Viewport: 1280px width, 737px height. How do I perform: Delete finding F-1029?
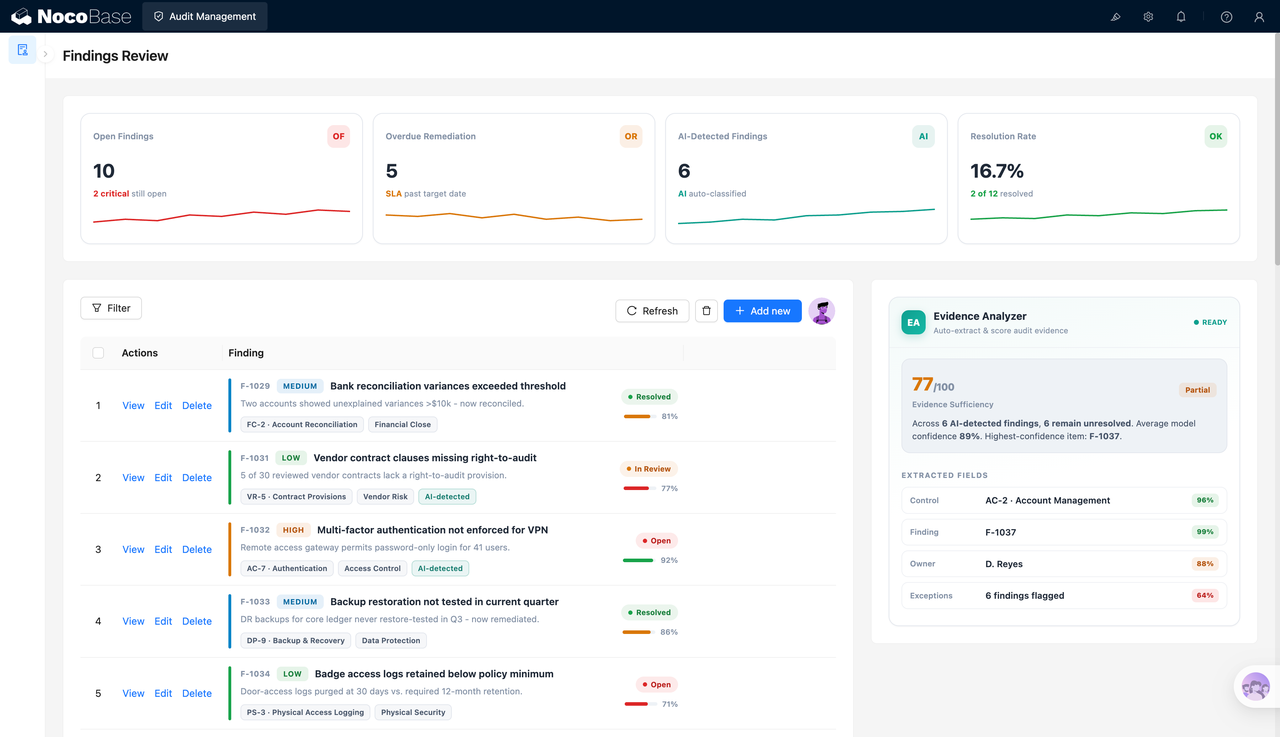[x=197, y=406]
